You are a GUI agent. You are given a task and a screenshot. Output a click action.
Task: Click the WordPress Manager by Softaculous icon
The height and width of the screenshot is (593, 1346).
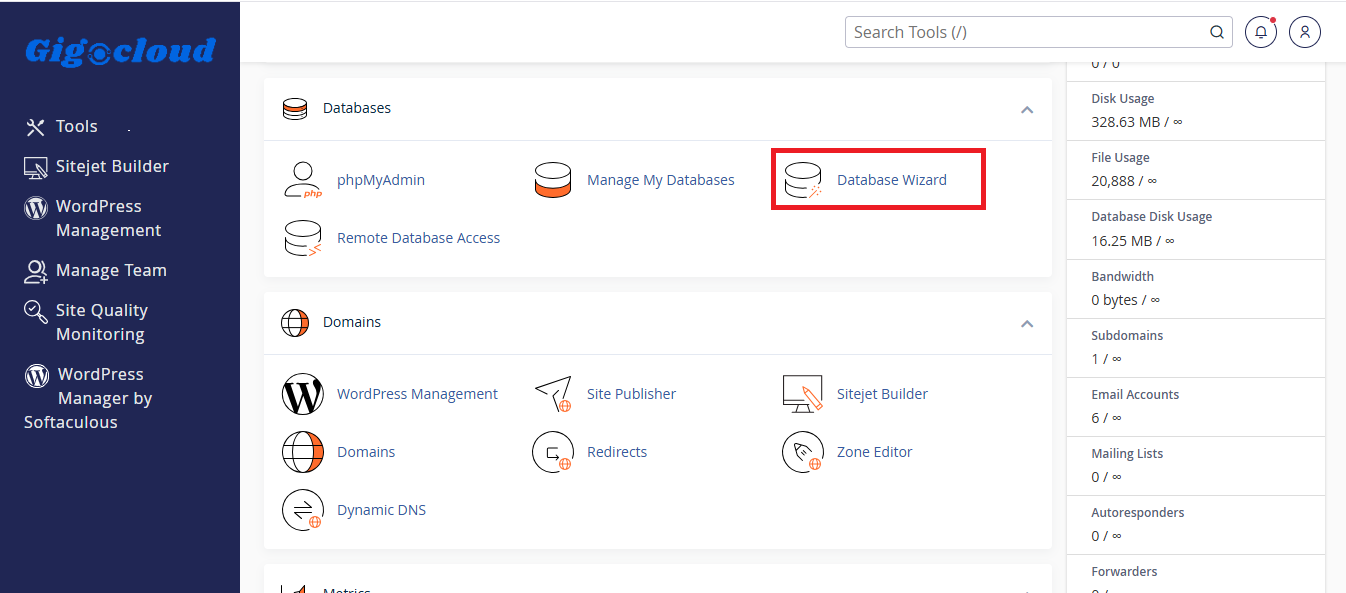click(x=37, y=375)
